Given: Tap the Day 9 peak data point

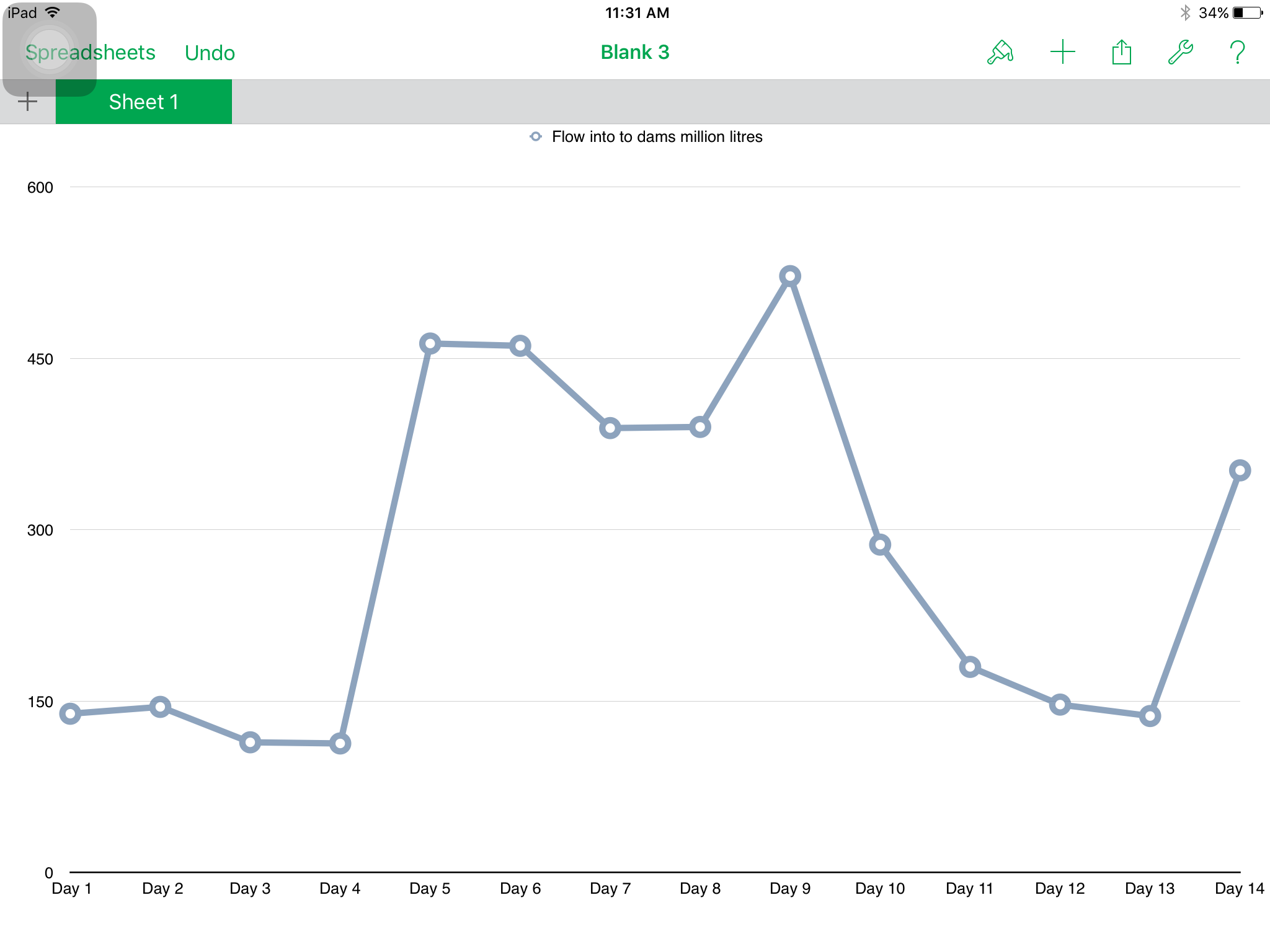Looking at the screenshot, I should tap(789, 276).
